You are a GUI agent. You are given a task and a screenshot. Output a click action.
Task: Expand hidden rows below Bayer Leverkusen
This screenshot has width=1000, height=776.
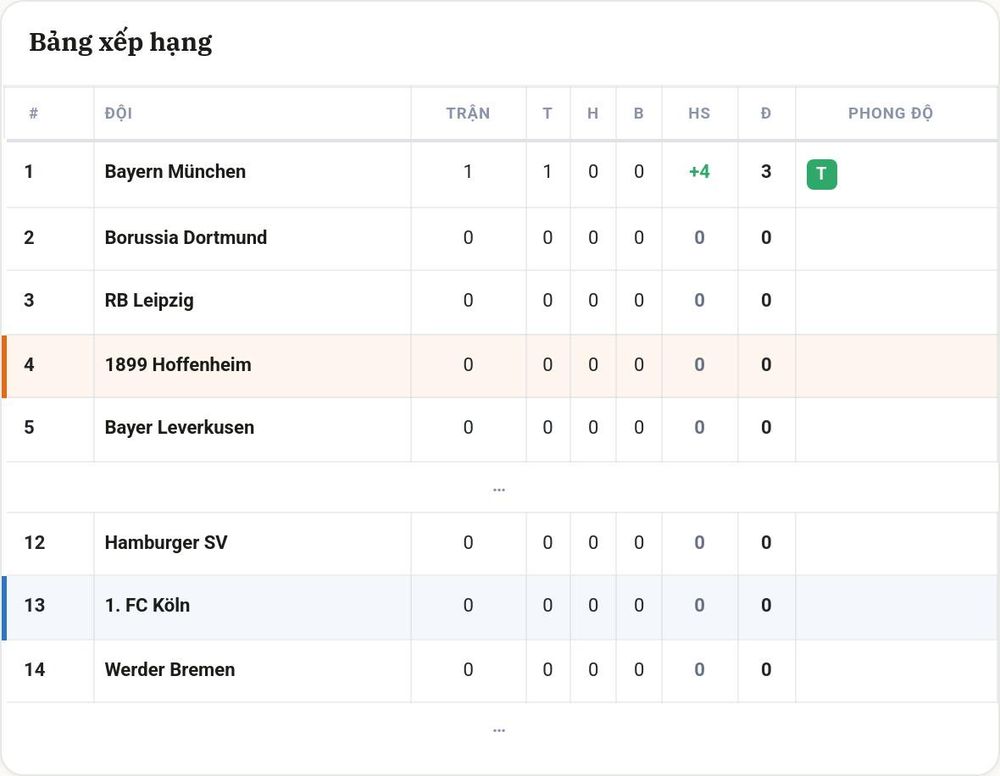[499, 488]
